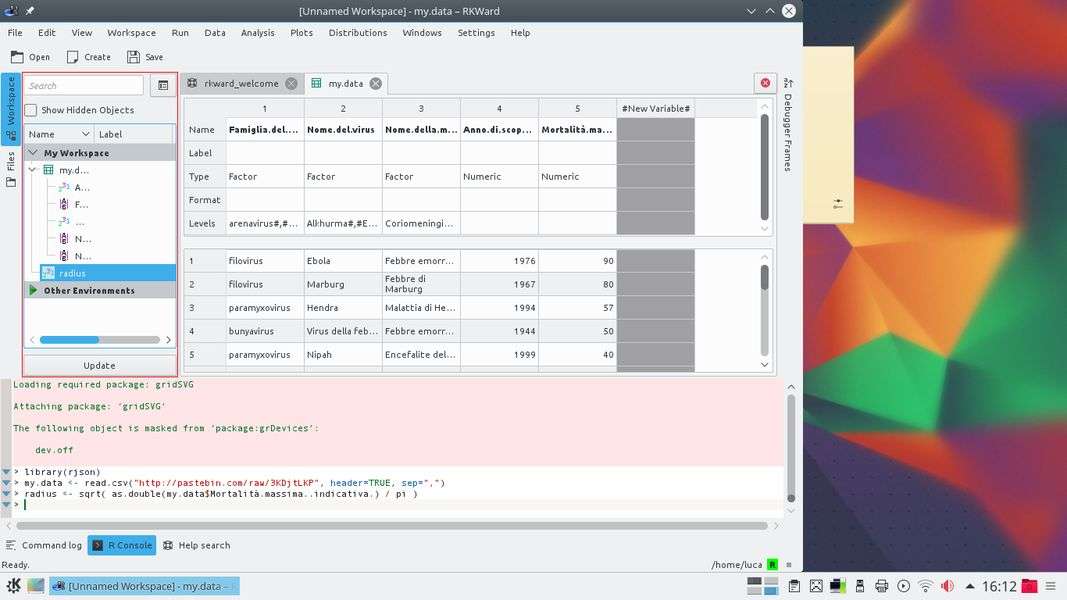
Task: Click the Open file toolbar icon
Action: point(17,57)
